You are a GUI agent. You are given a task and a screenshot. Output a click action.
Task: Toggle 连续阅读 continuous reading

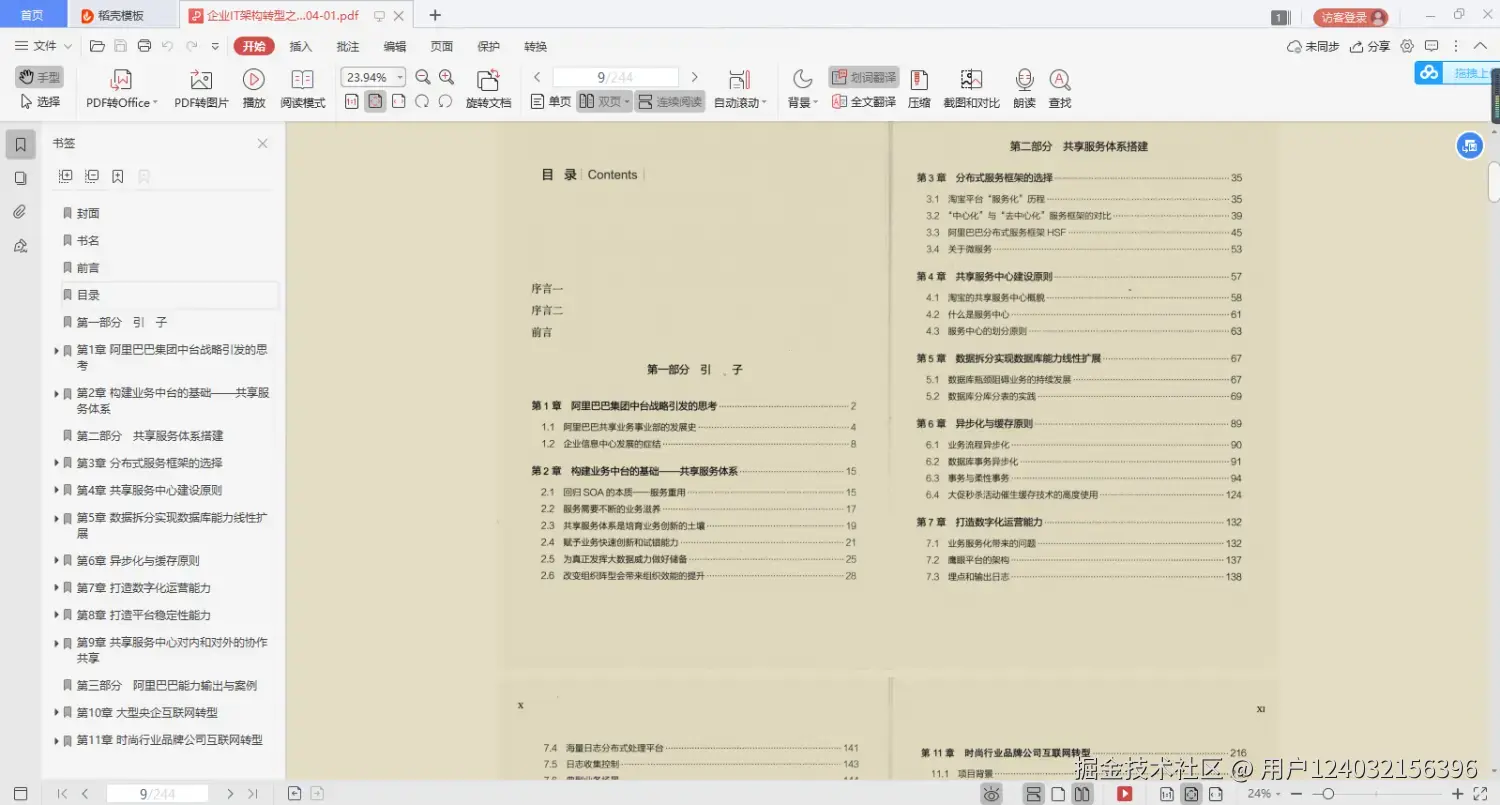tap(670, 102)
